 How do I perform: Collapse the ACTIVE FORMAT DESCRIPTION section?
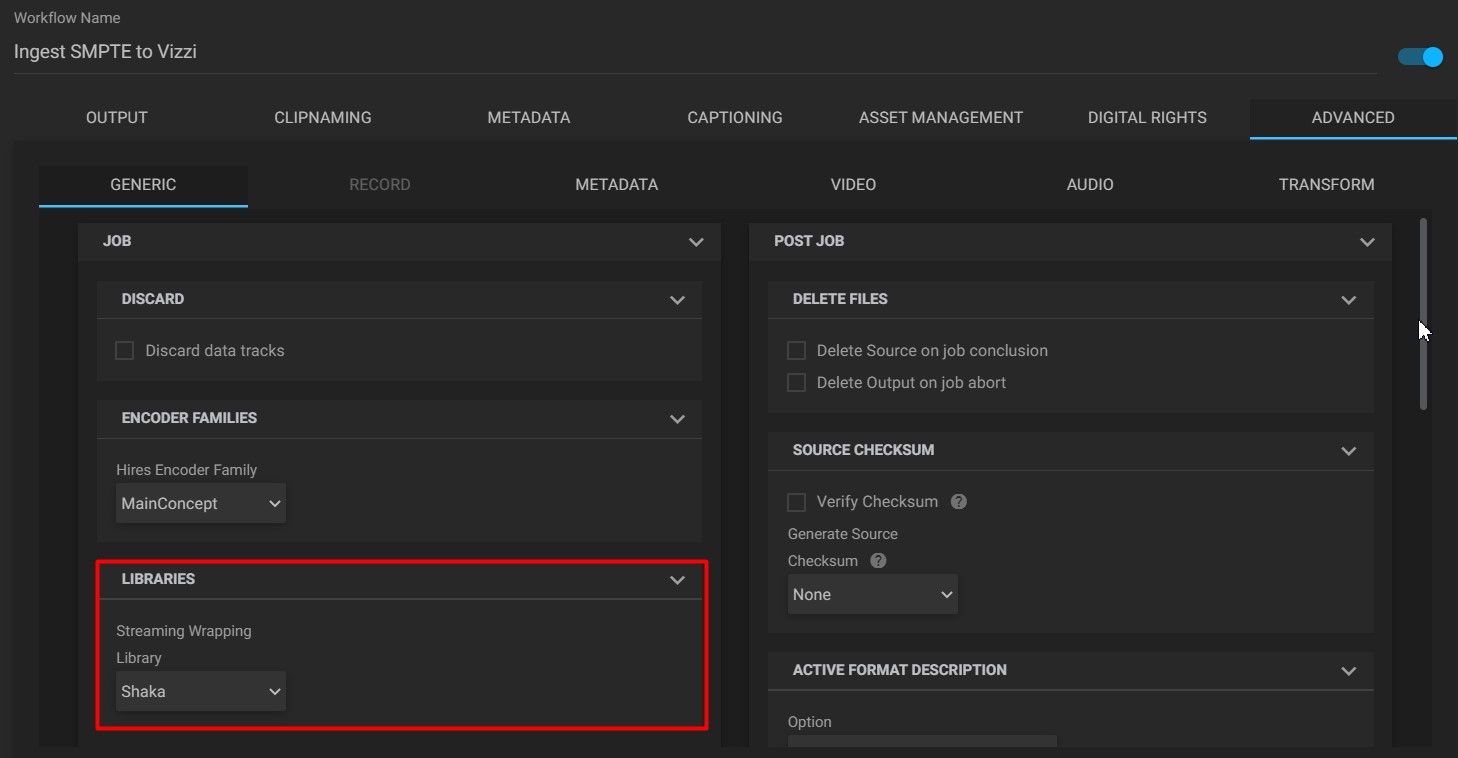1349,670
